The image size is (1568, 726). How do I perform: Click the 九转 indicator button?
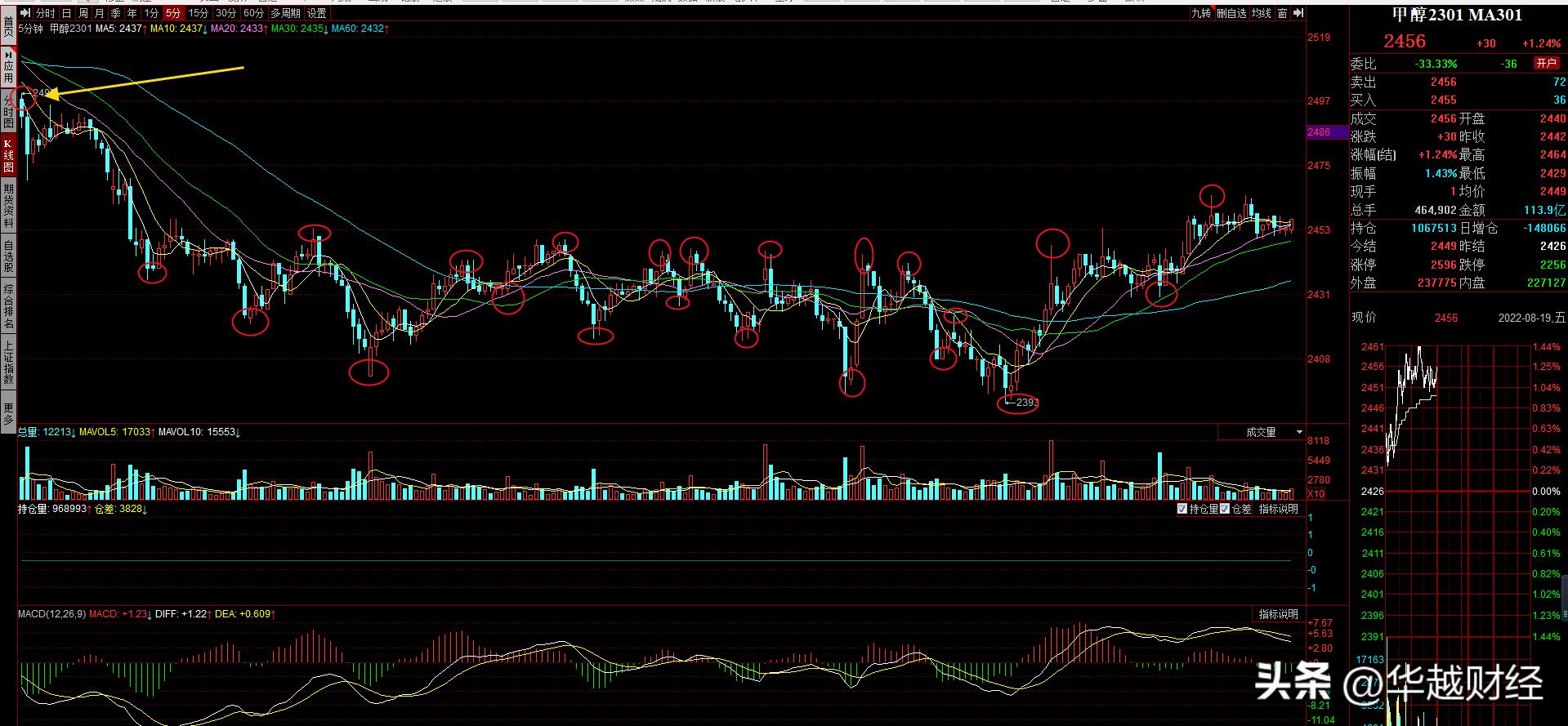1201,13
